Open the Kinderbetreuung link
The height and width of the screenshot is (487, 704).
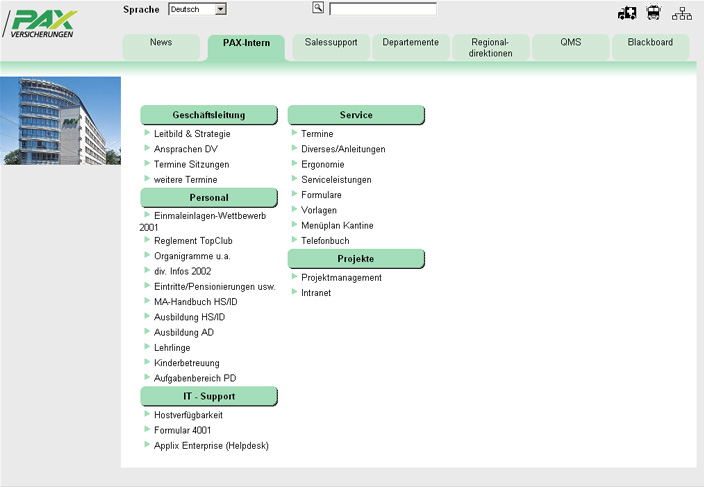tap(187, 363)
